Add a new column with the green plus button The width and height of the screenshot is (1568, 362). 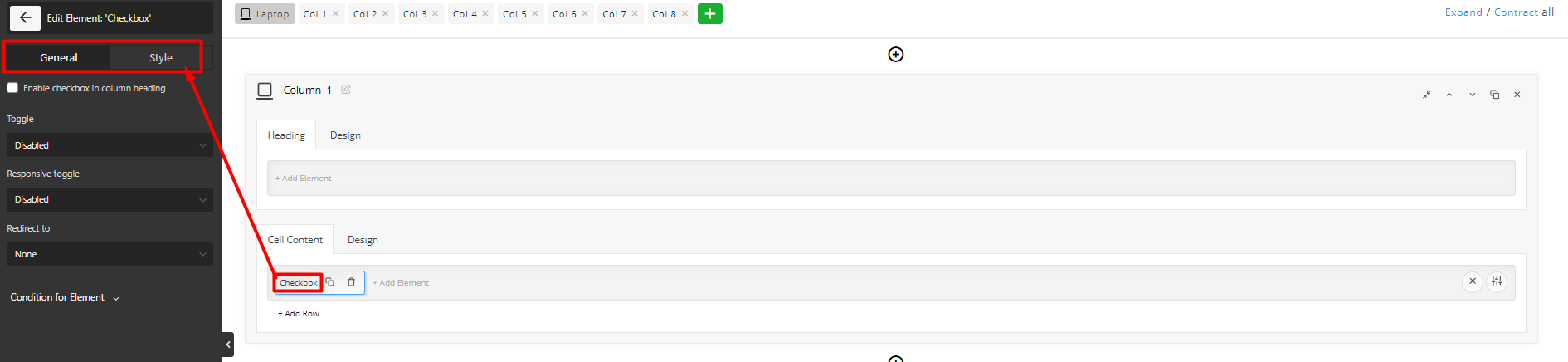[710, 14]
